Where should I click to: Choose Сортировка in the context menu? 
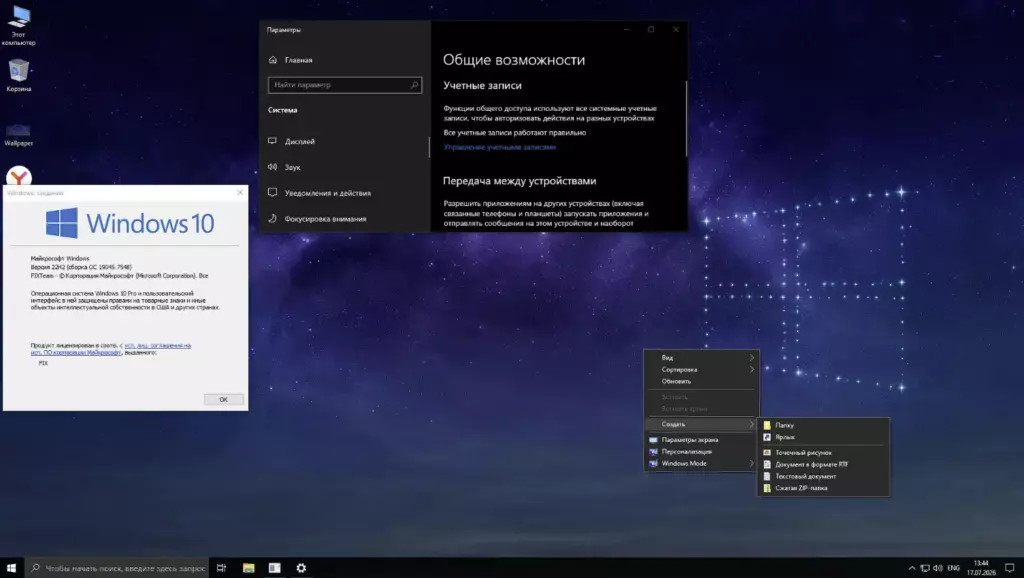pyautogui.click(x=701, y=369)
